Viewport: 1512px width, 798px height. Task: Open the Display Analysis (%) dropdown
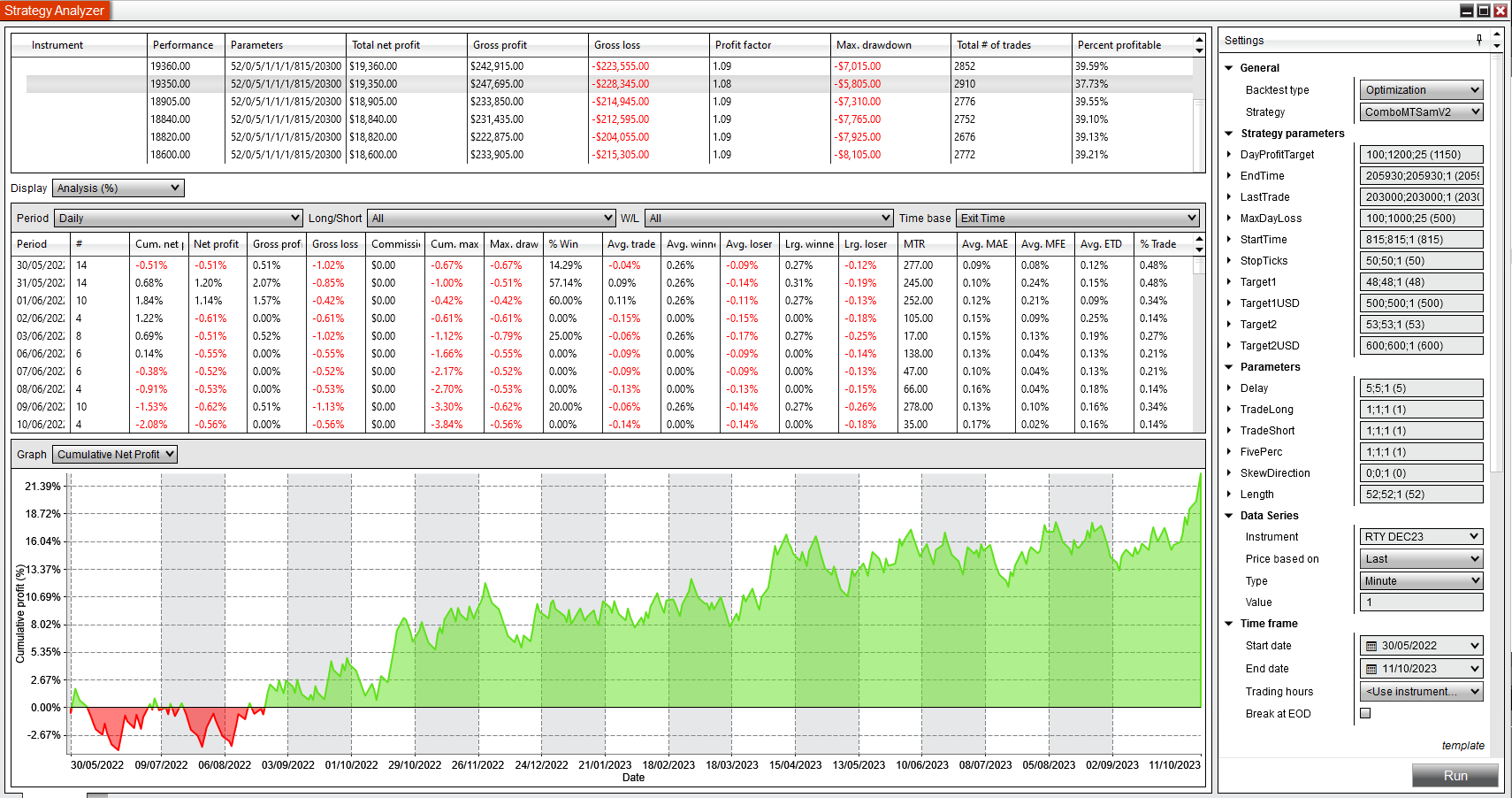coord(118,188)
